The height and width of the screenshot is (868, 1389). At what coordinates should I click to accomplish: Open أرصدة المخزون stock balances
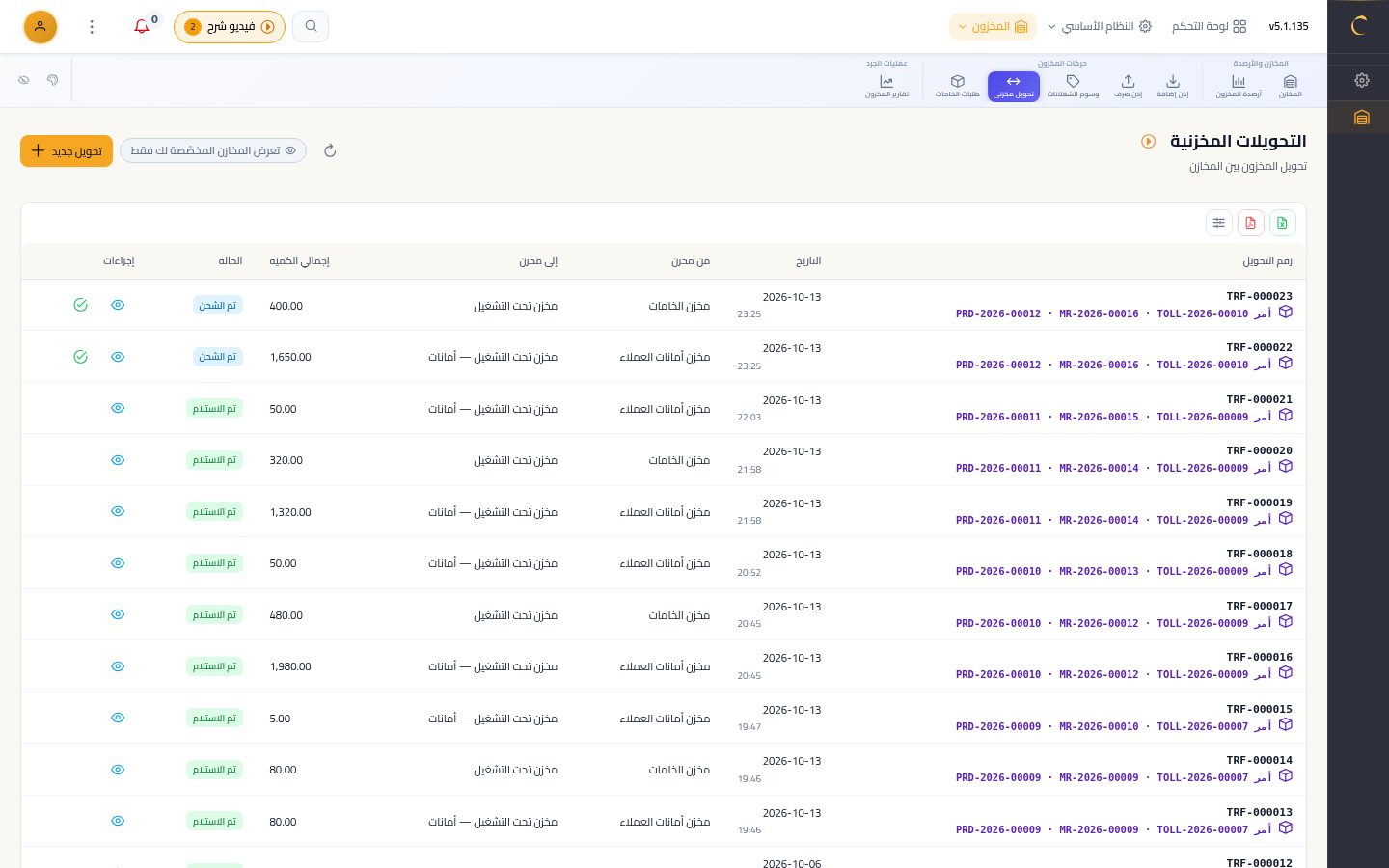point(1239,86)
